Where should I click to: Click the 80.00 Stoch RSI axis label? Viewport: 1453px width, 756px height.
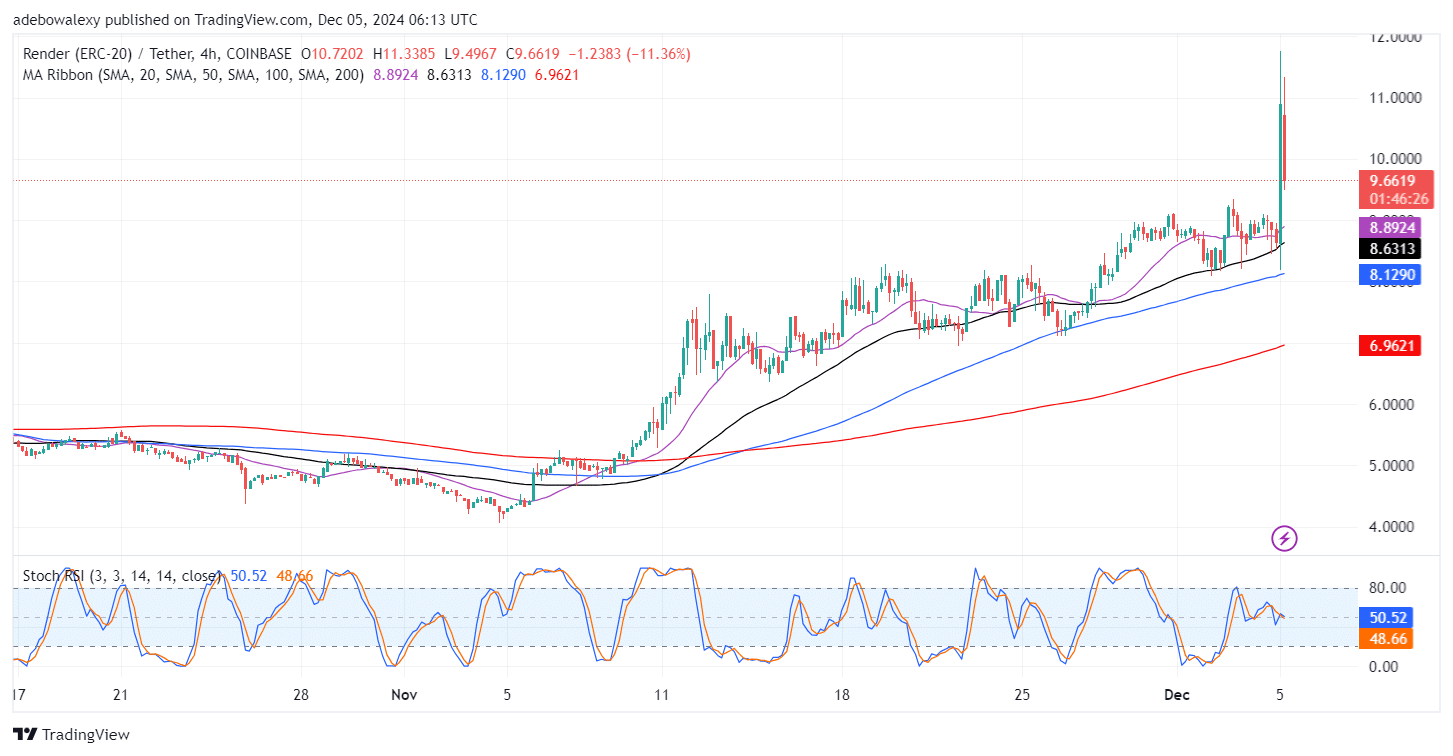(x=1386, y=587)
